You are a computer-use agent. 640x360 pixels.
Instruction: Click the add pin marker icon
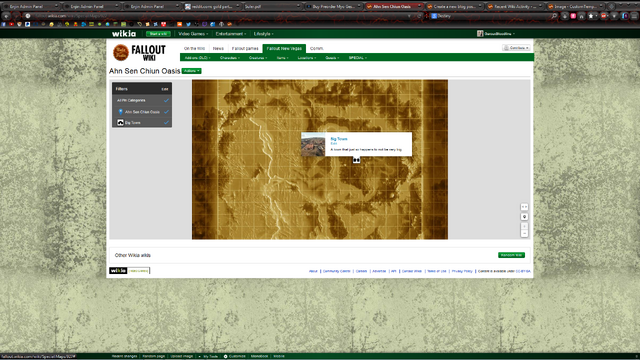pos(524,217)
